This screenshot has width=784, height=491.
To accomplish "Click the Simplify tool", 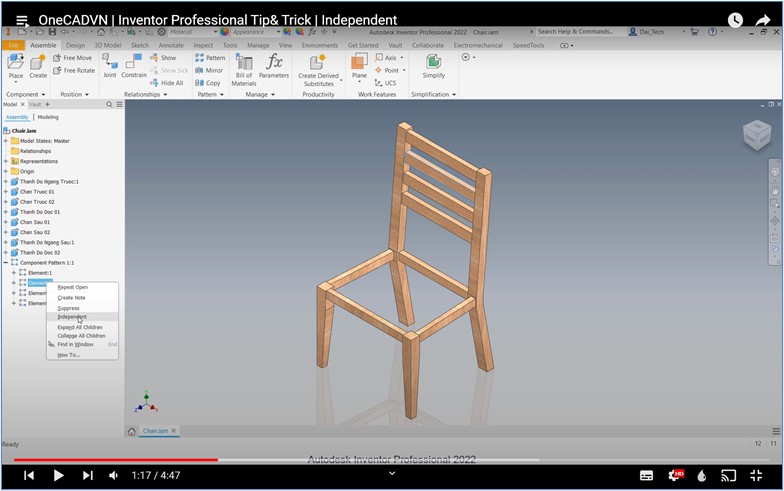I will 434,66.
